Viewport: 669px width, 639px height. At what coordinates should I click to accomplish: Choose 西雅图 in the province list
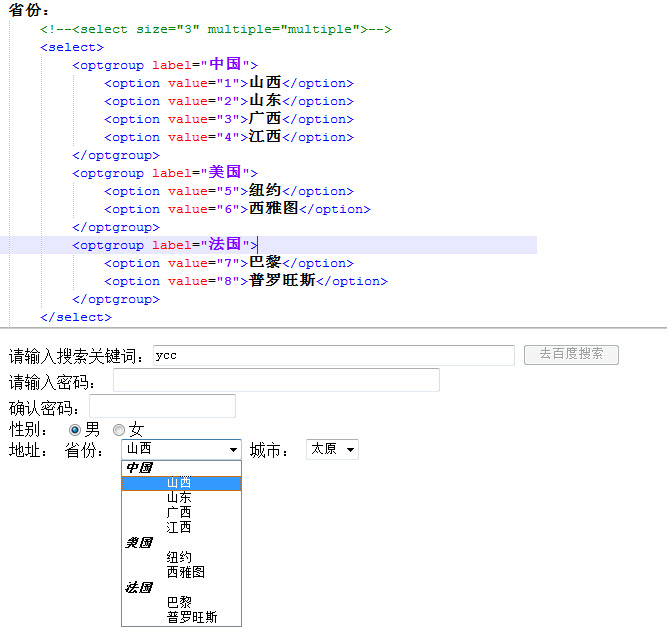point(181,572)
